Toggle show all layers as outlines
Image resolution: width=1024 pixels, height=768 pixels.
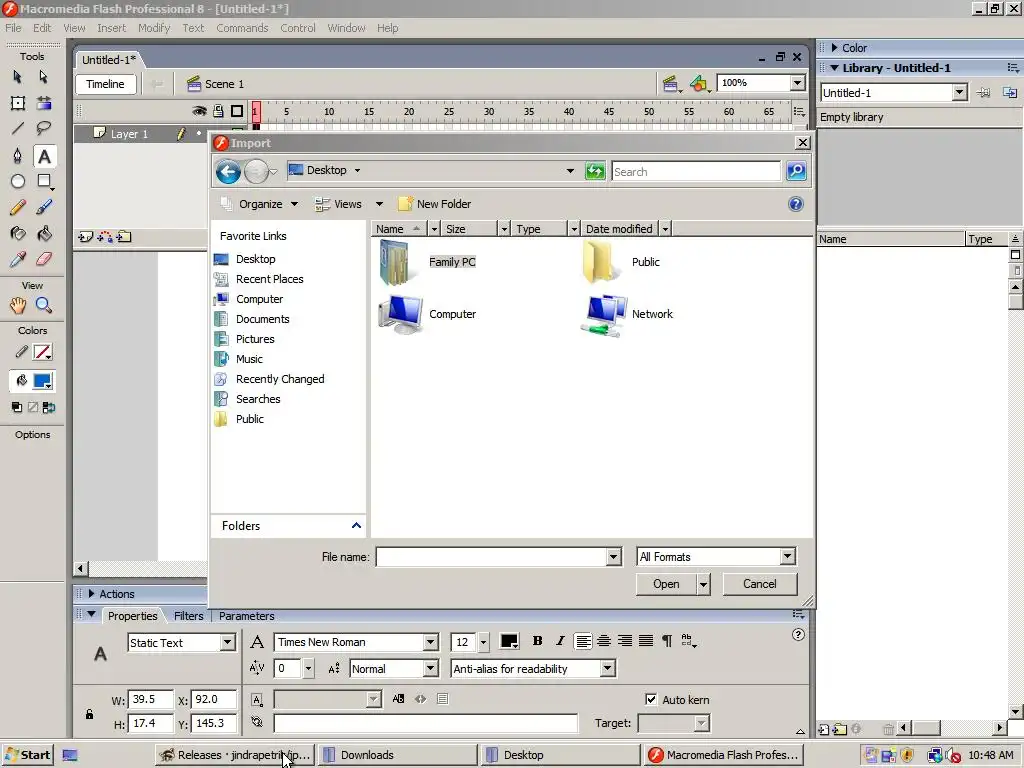237,111
